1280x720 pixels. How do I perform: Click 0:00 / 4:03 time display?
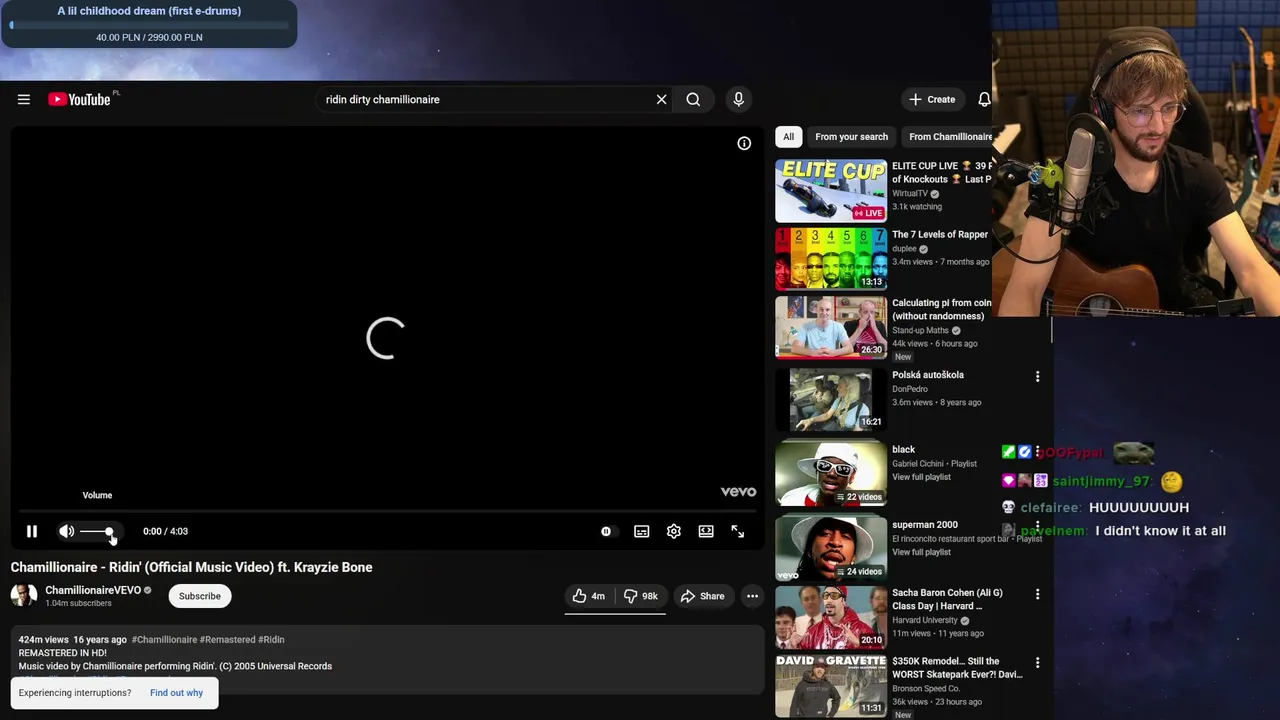coord(165,531)
